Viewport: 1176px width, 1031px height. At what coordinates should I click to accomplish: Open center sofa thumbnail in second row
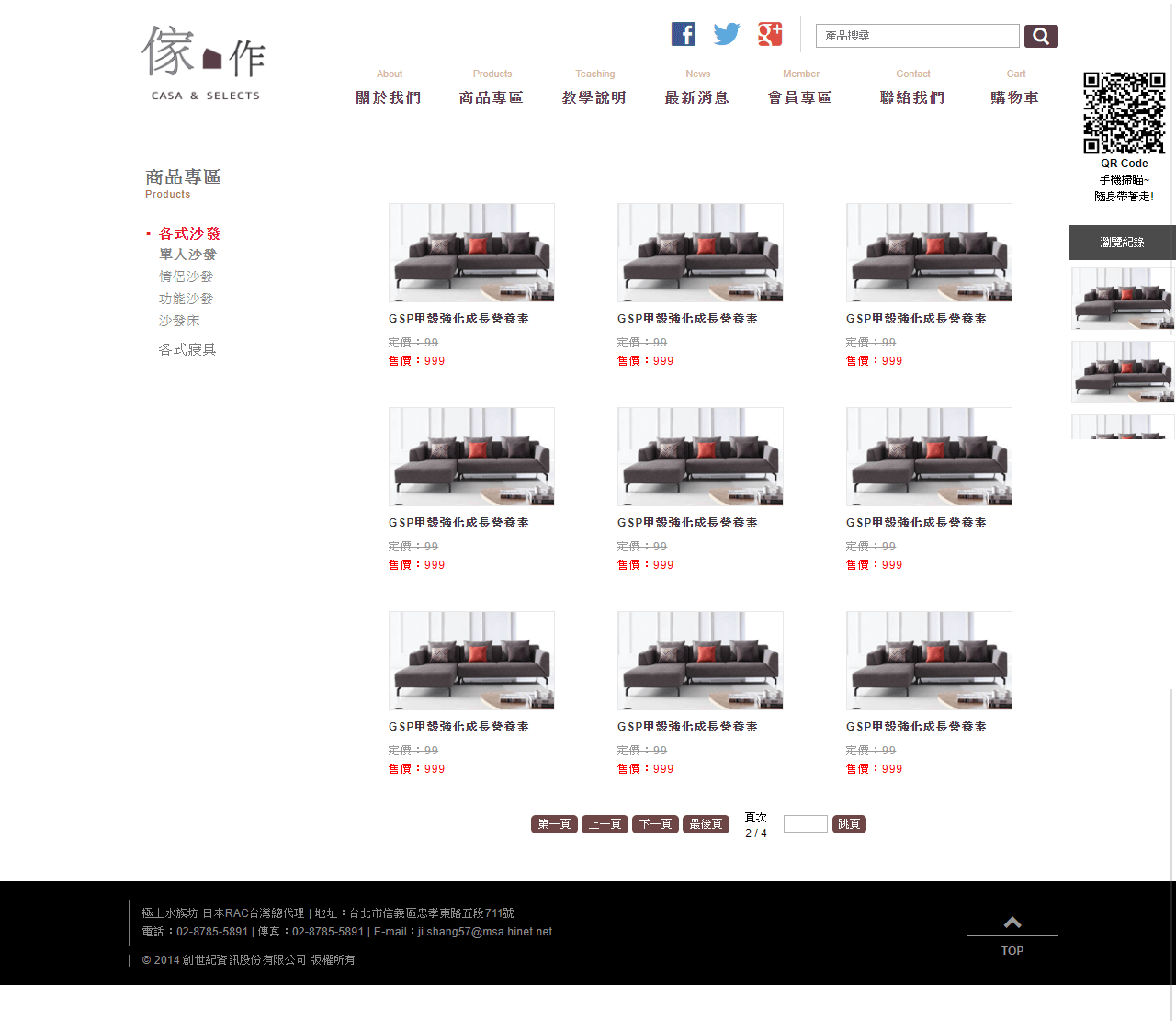(700, 457)
